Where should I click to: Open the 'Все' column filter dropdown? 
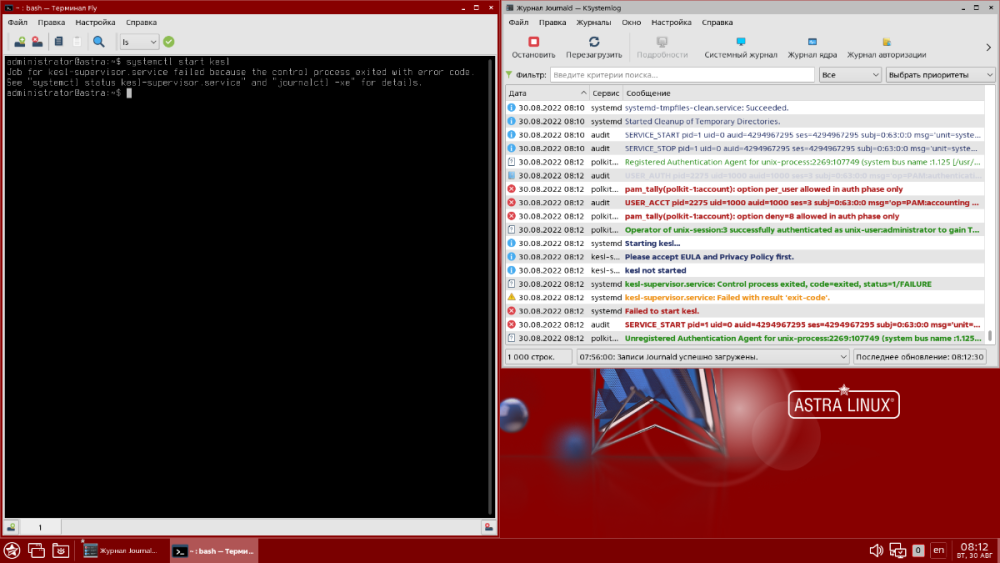pos(849,75)
